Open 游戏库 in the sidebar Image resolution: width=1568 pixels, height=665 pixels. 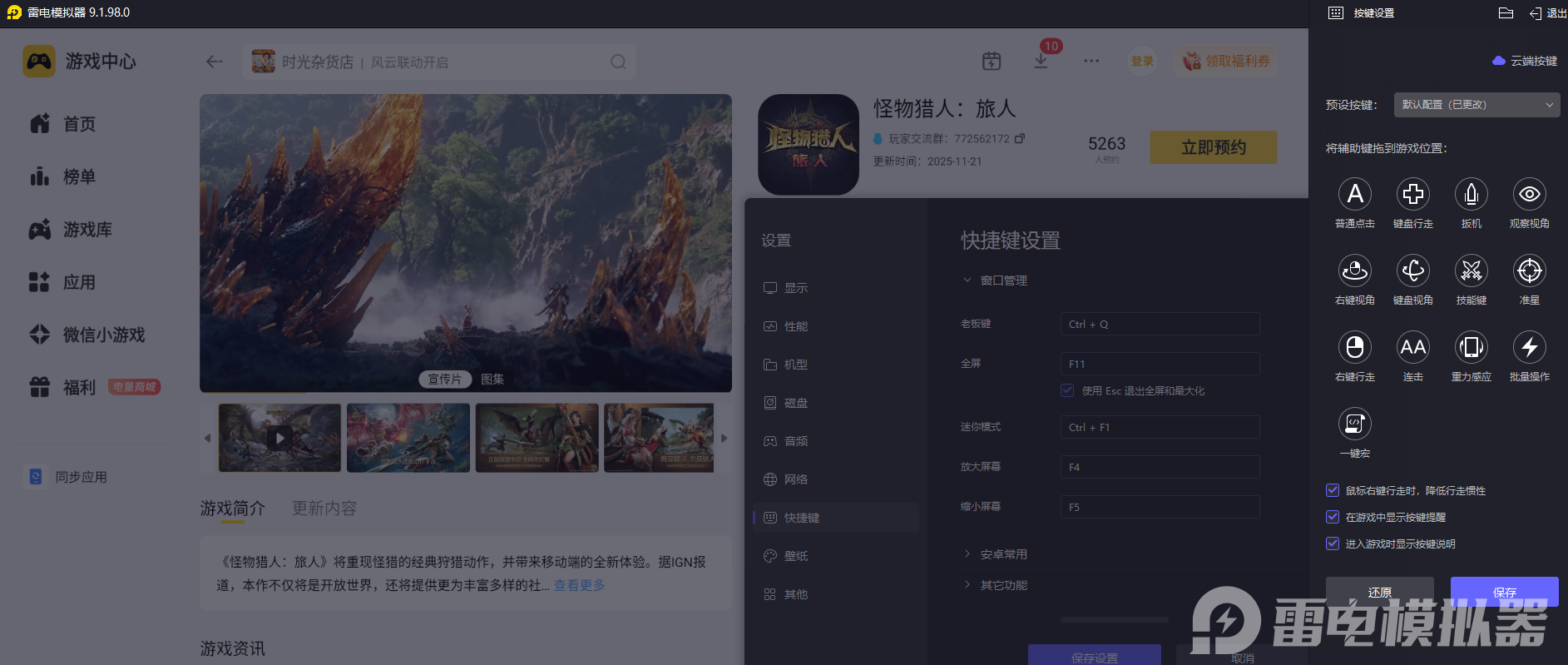pos(71,230)
